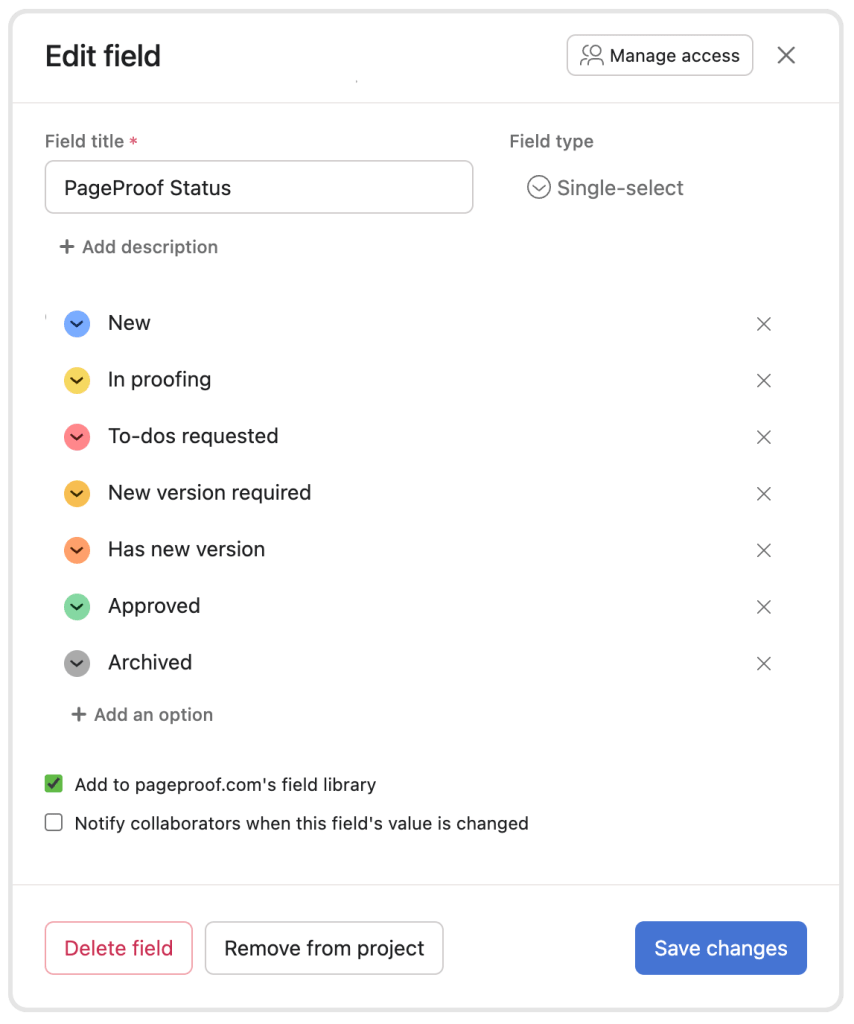Click Save changes button
This screenshot has width=854, height=1024.
coord(720,948)
